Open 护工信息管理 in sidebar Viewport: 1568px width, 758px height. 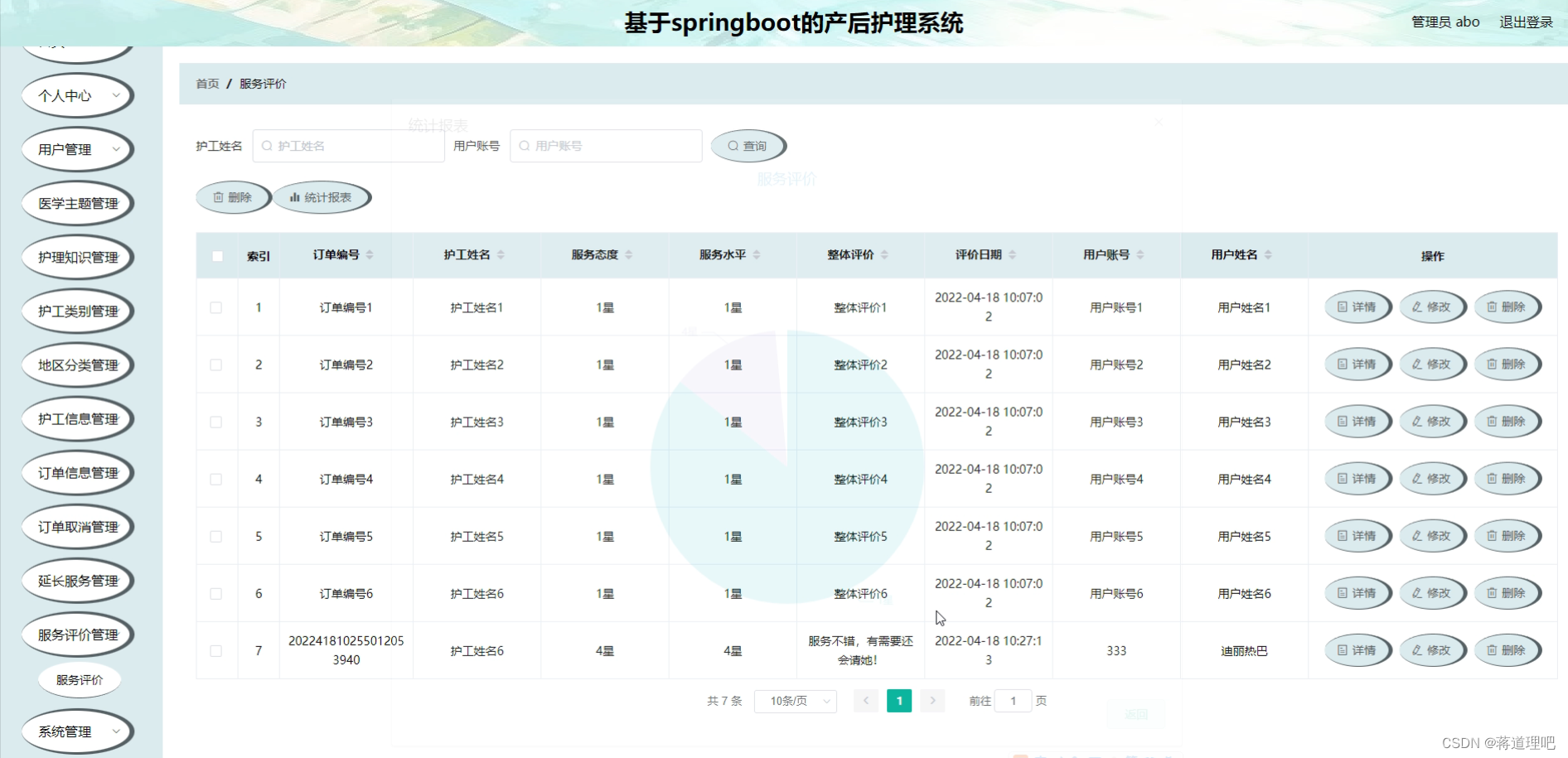77,418
